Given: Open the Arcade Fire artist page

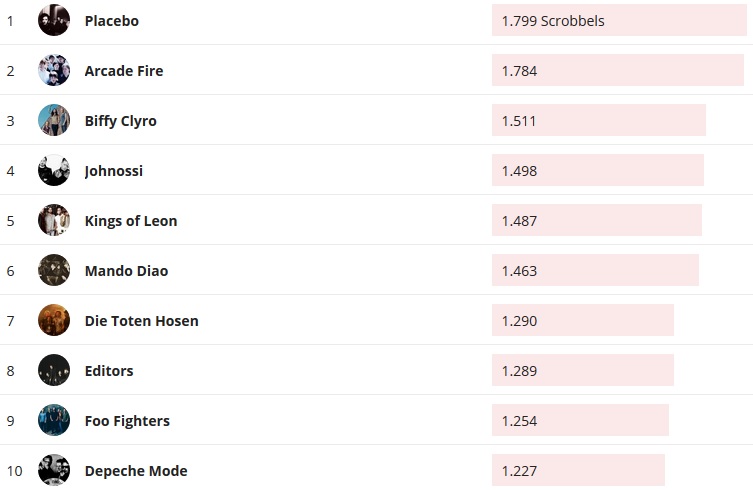Looking at the screenshot, I should 123,71.
